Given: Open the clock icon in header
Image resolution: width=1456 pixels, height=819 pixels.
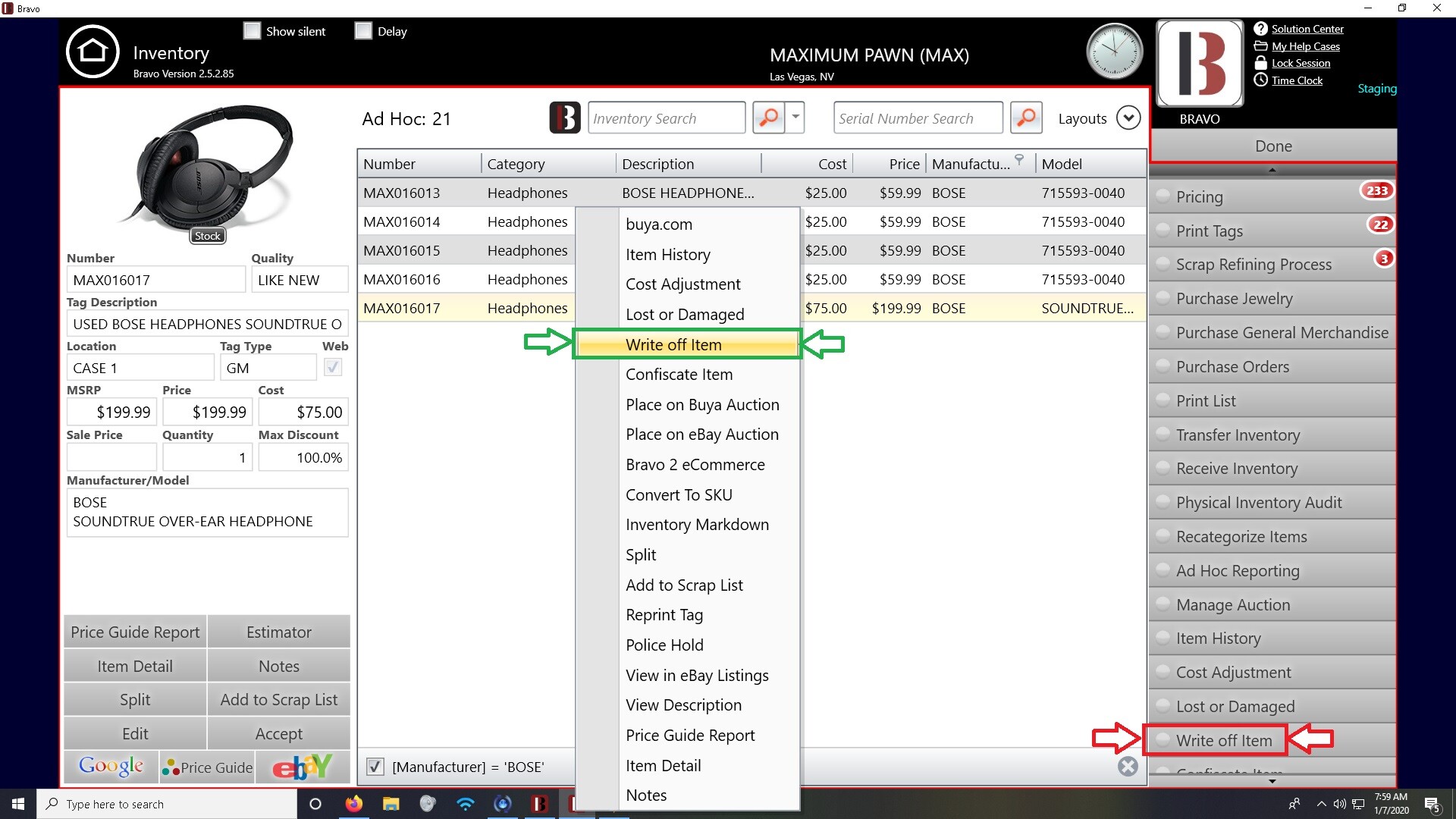Looking at the screenshot, I should coord(1114,52).
